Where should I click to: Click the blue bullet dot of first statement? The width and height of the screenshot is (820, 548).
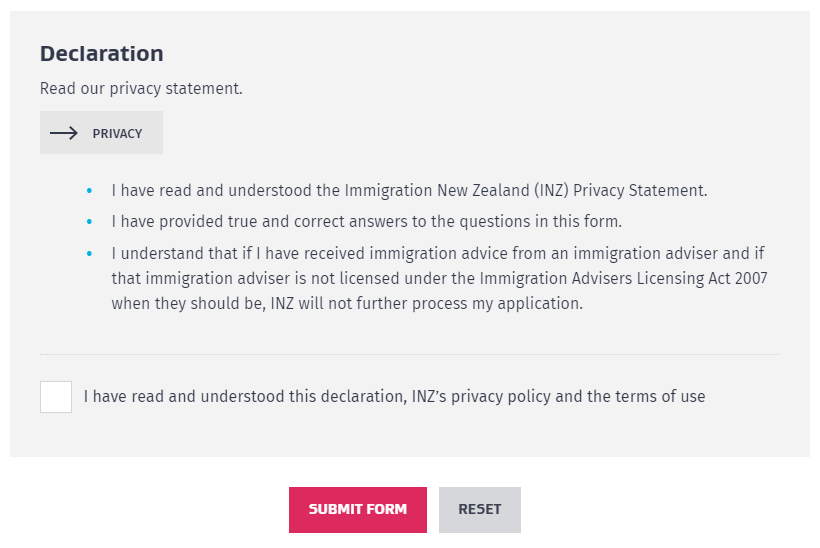89,190
